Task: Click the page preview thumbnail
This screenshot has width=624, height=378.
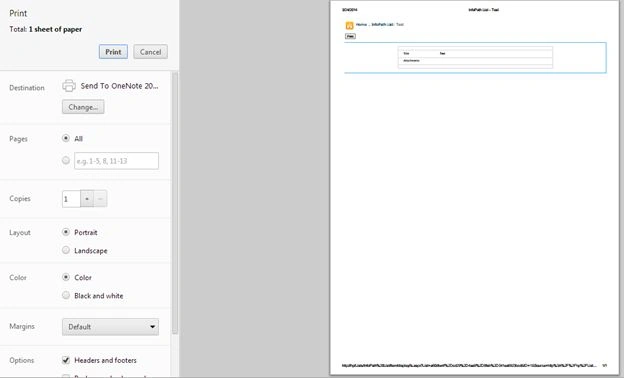Action: tap(474, 187)
